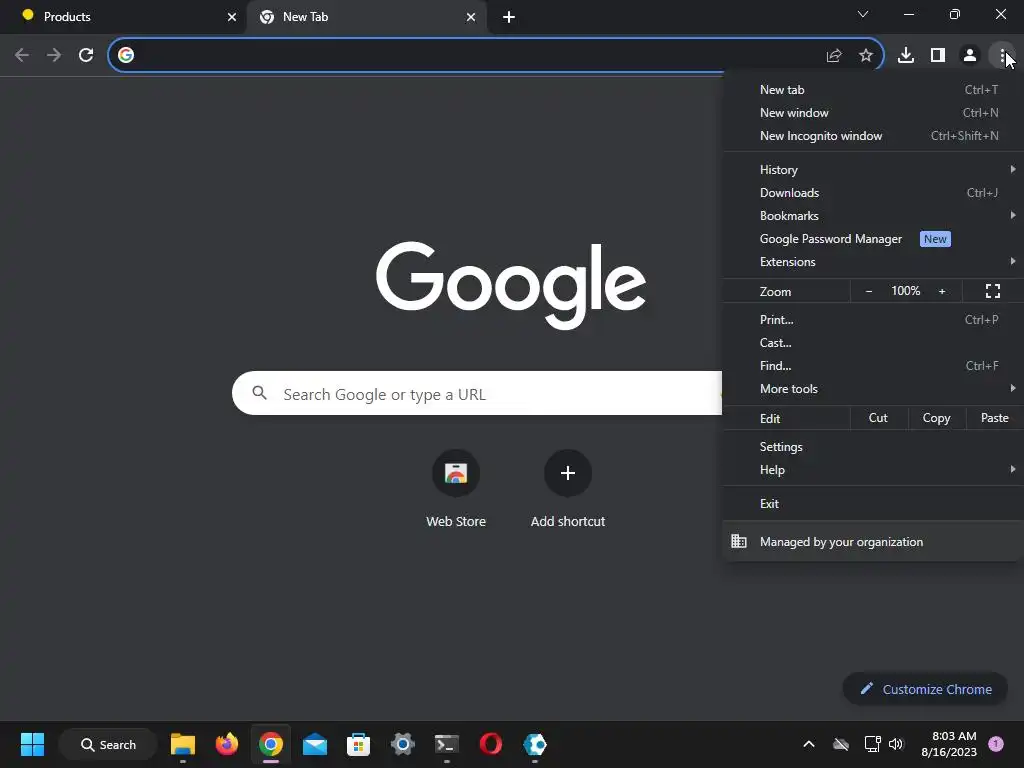Click Paste in the Edit row
This screenshot has height=768, width=1024.
tap(995, 418)
